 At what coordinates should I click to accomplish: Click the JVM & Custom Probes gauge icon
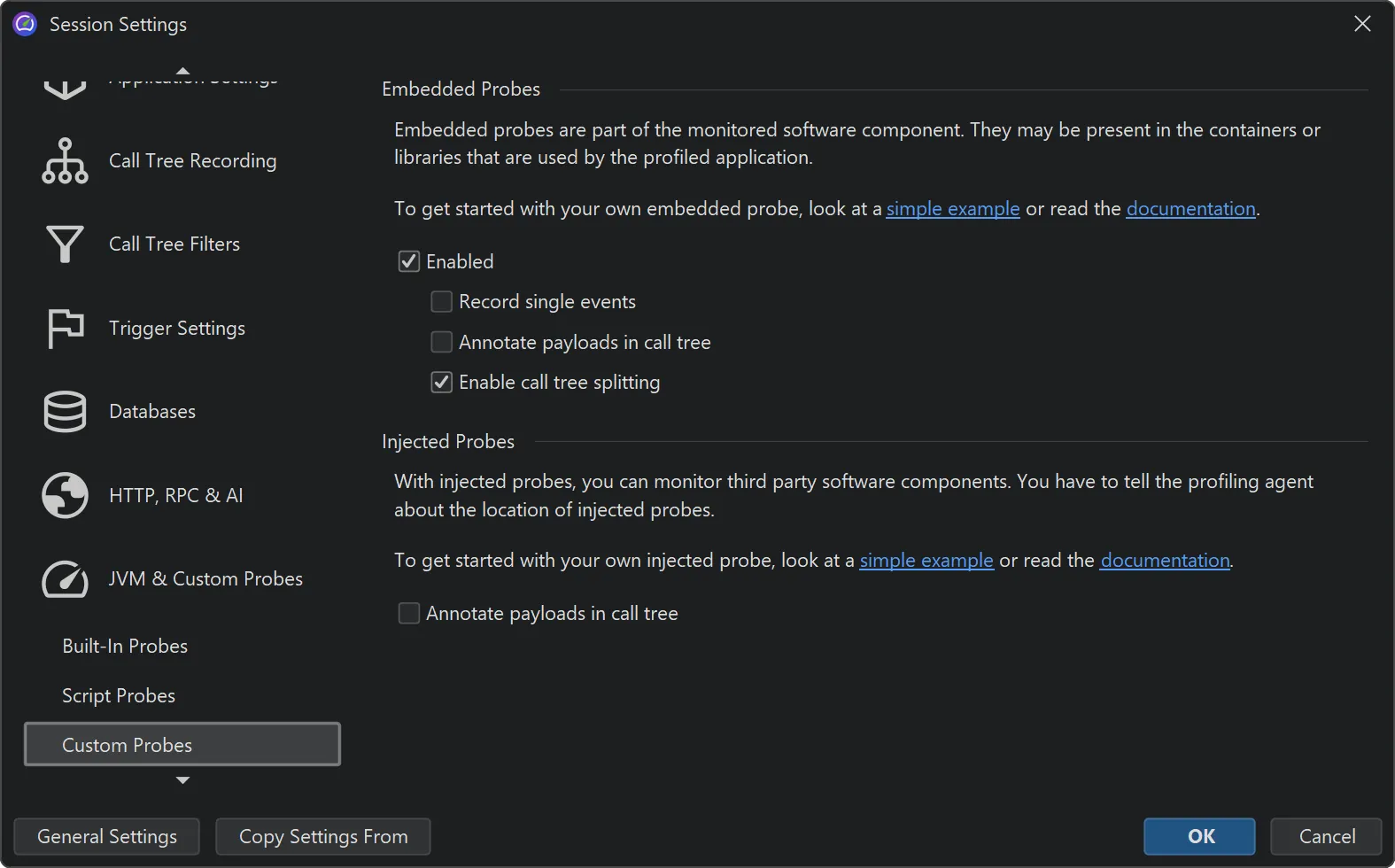tap(65, 579)
